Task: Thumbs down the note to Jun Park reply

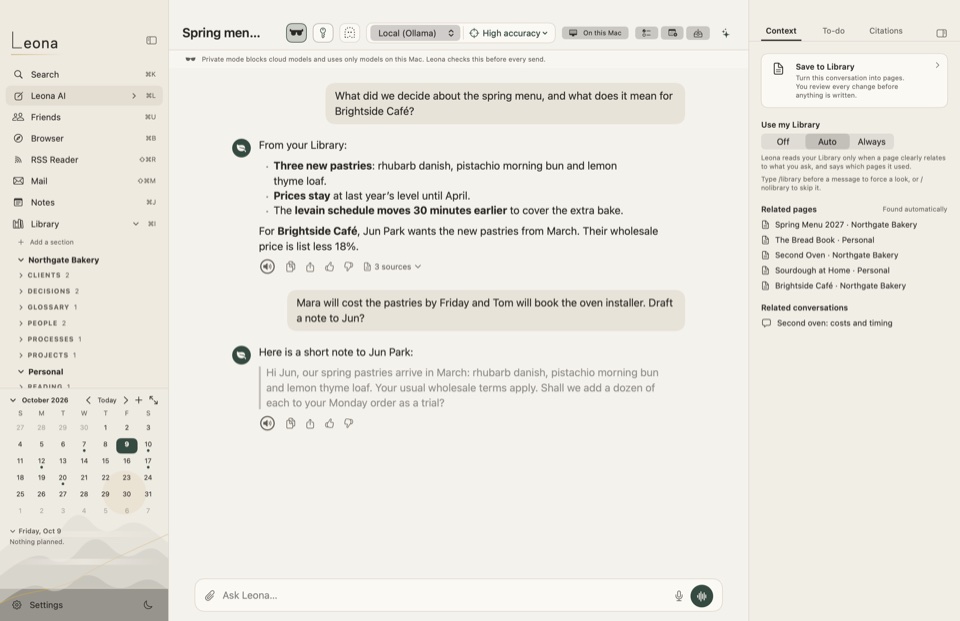Action: 349,423
